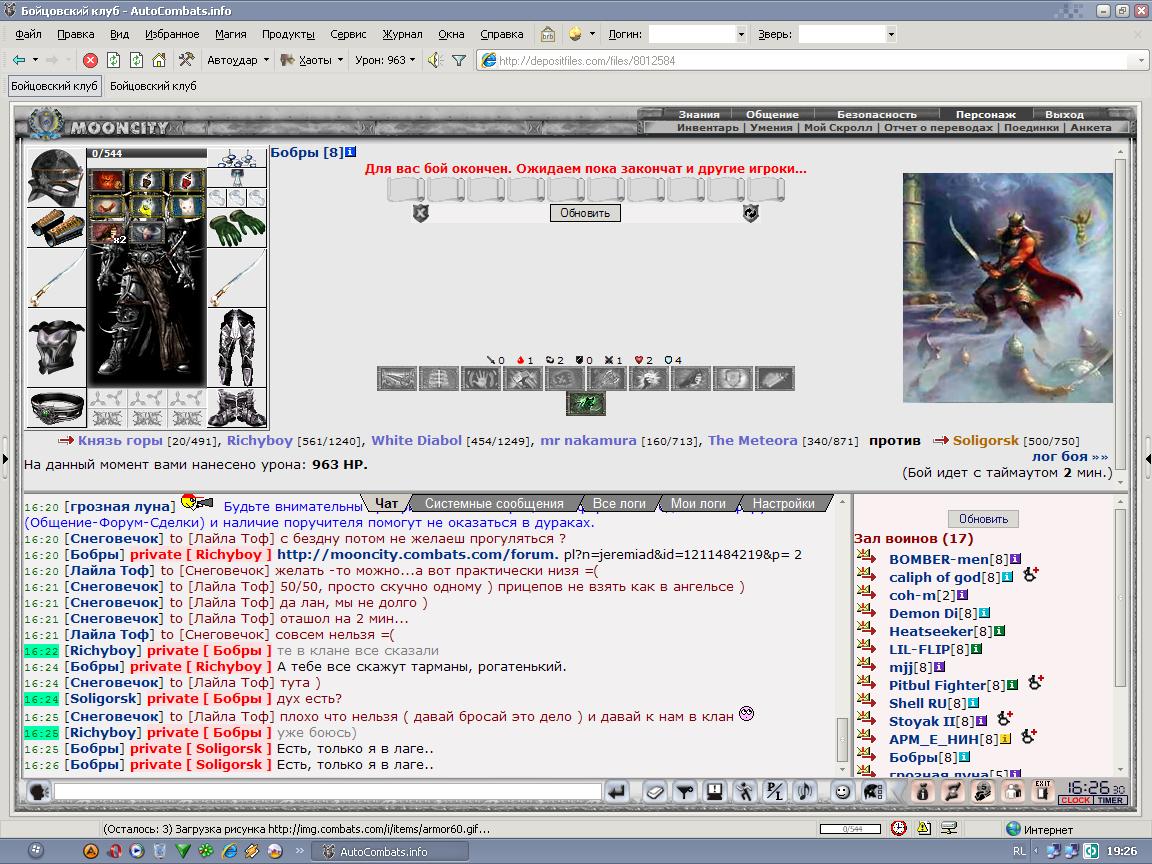Click the running man chat toolbar icon

click(x=744, y=791)
